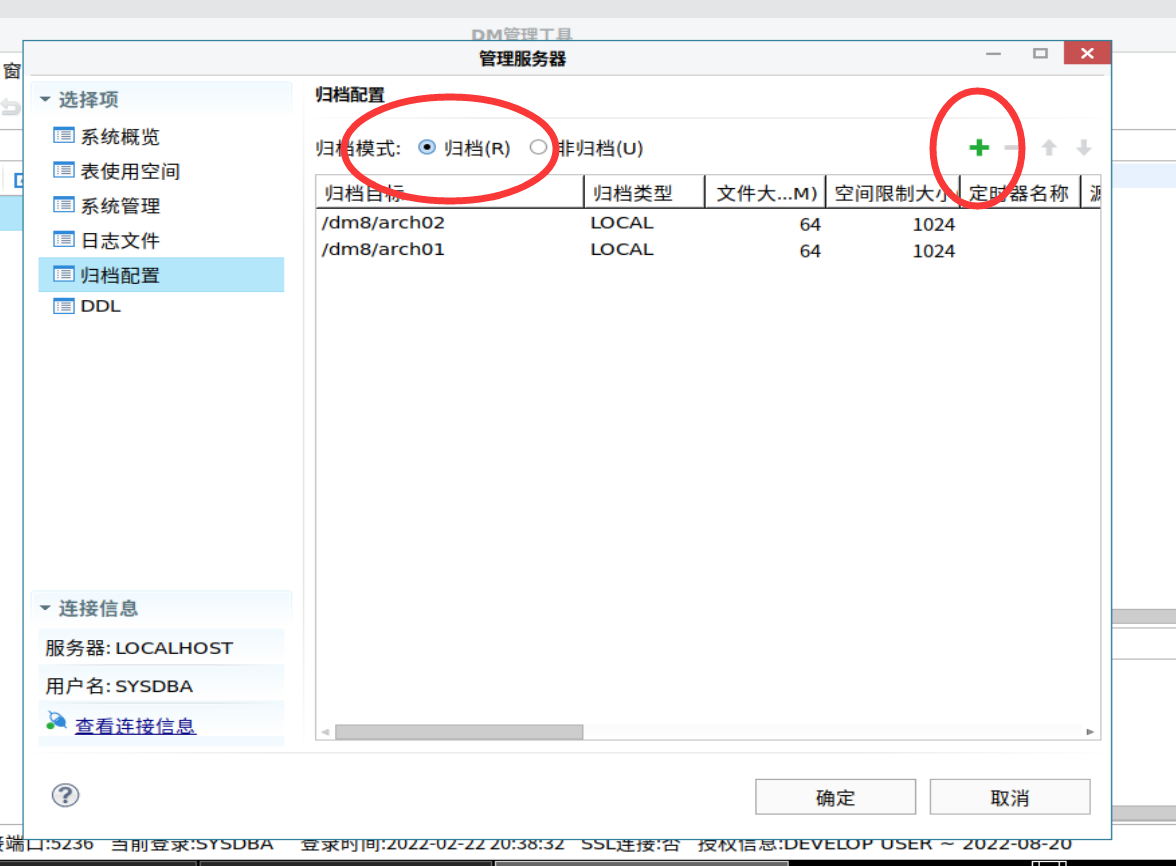The width and height of the screenshot is (1176, 866).
Task: Open the 查看连接信息 link
Action: 136,726
